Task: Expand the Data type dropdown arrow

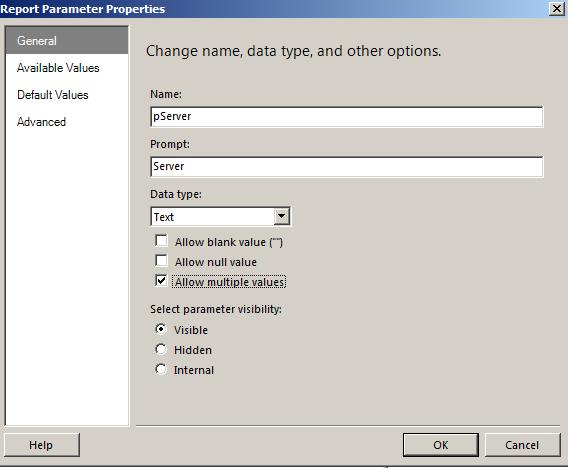Action: coord(281,217)
